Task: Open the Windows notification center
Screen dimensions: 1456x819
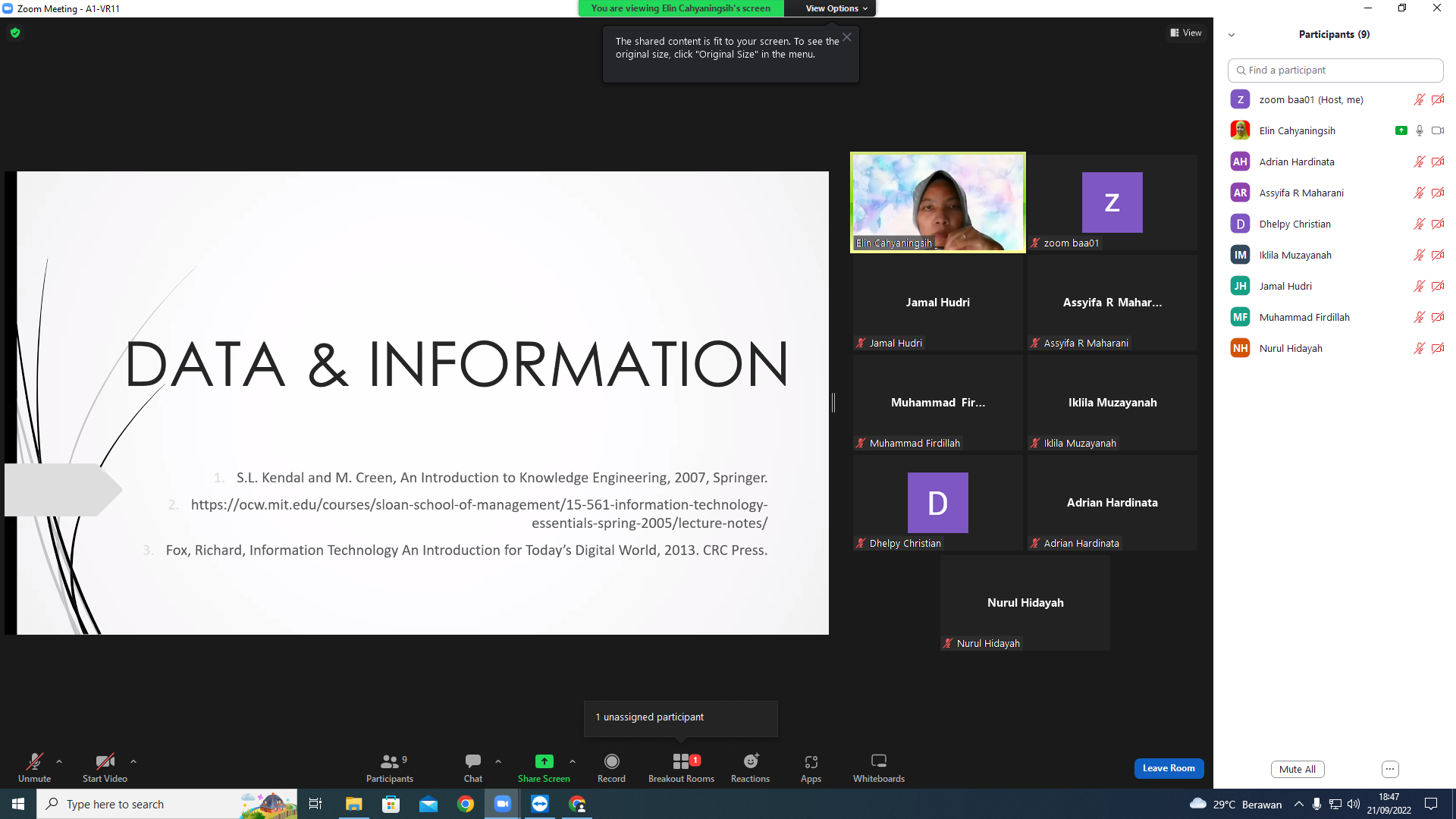Action: [x=1431, y=804]
